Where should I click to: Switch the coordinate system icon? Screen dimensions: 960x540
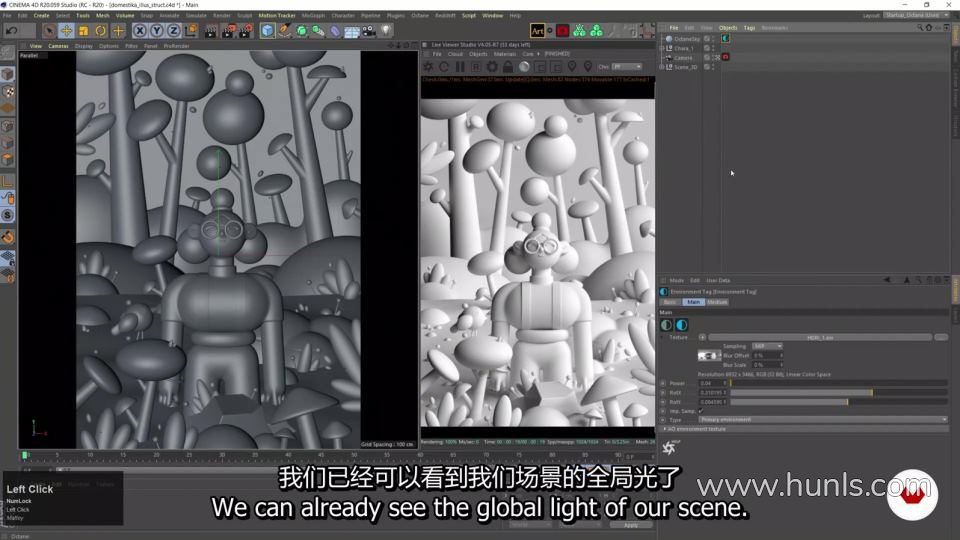191,30
